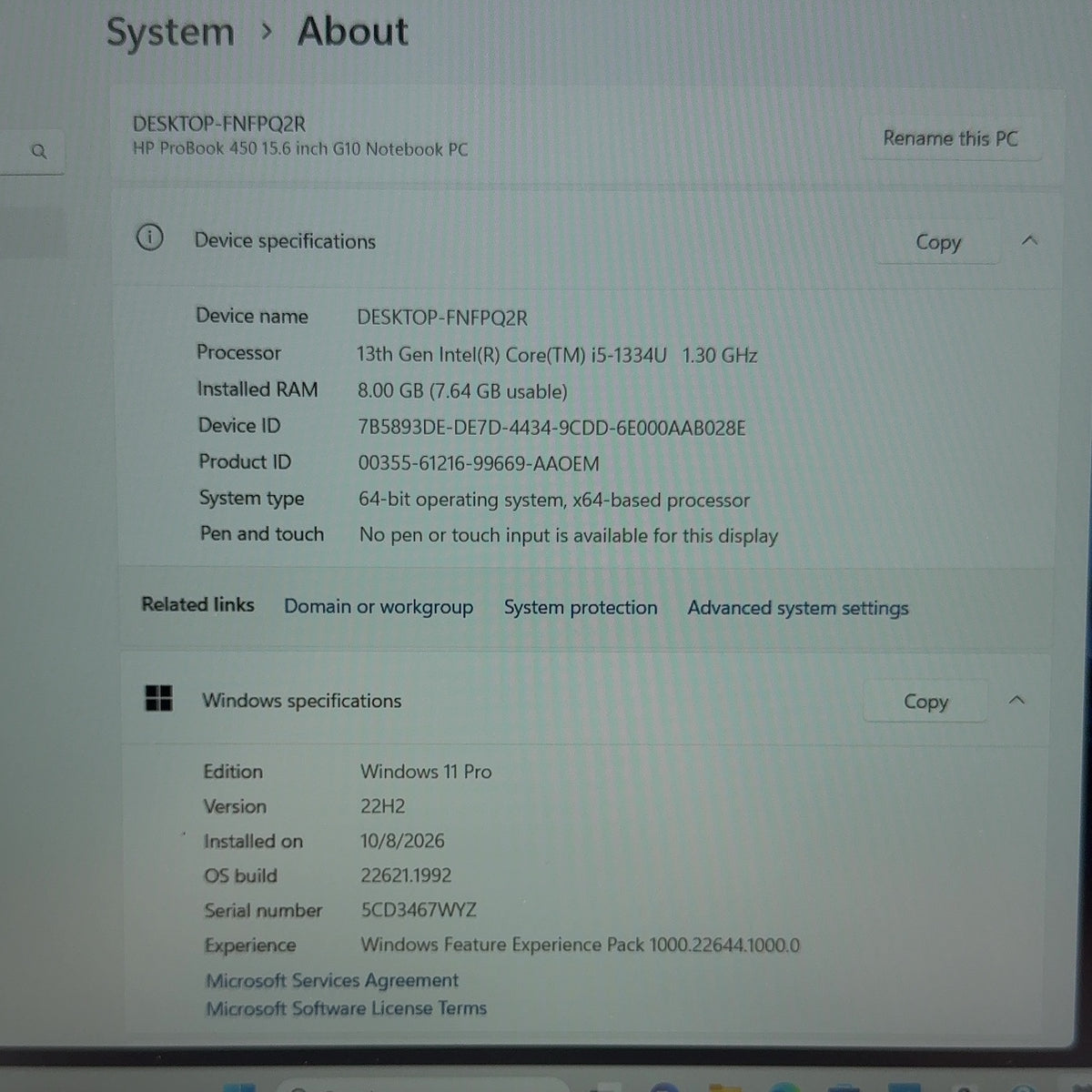
Task: Open Domain or workgroup link
Action: click(x=379, y=607)
